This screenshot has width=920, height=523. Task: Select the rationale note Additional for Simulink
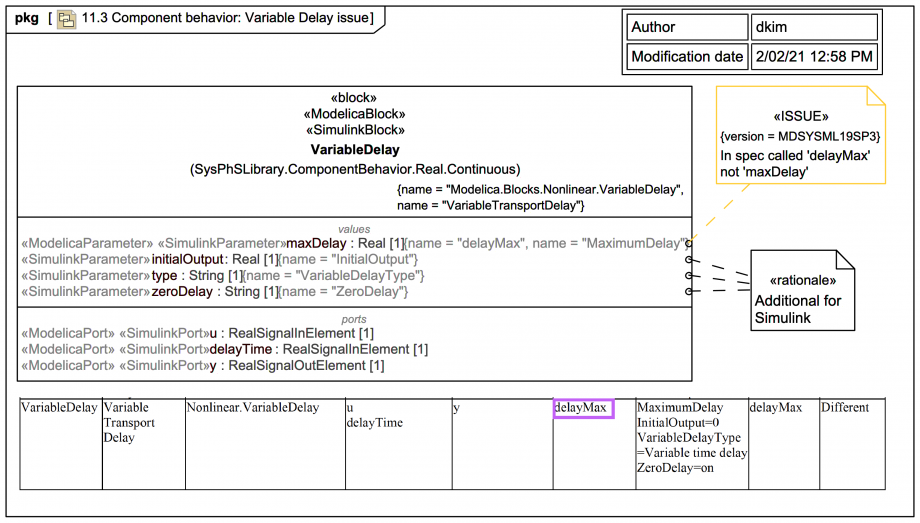coord(802,291)
